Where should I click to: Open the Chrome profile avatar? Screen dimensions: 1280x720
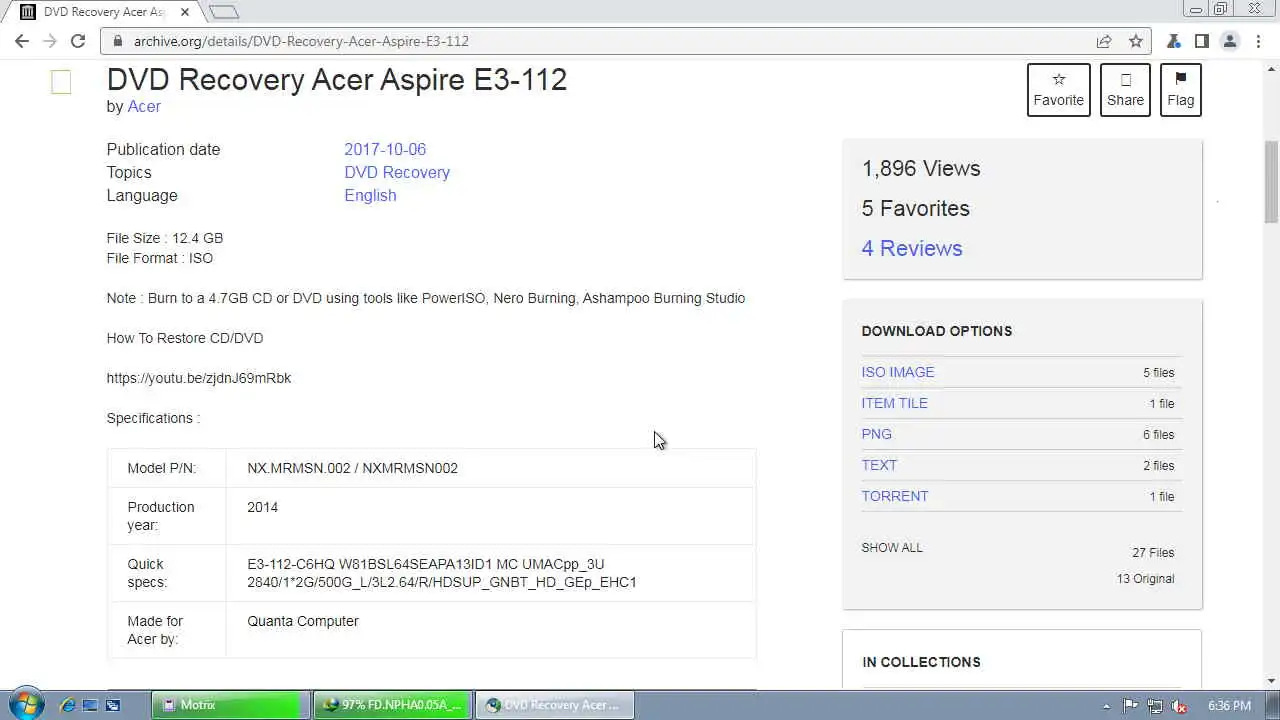pos(1230,41)
